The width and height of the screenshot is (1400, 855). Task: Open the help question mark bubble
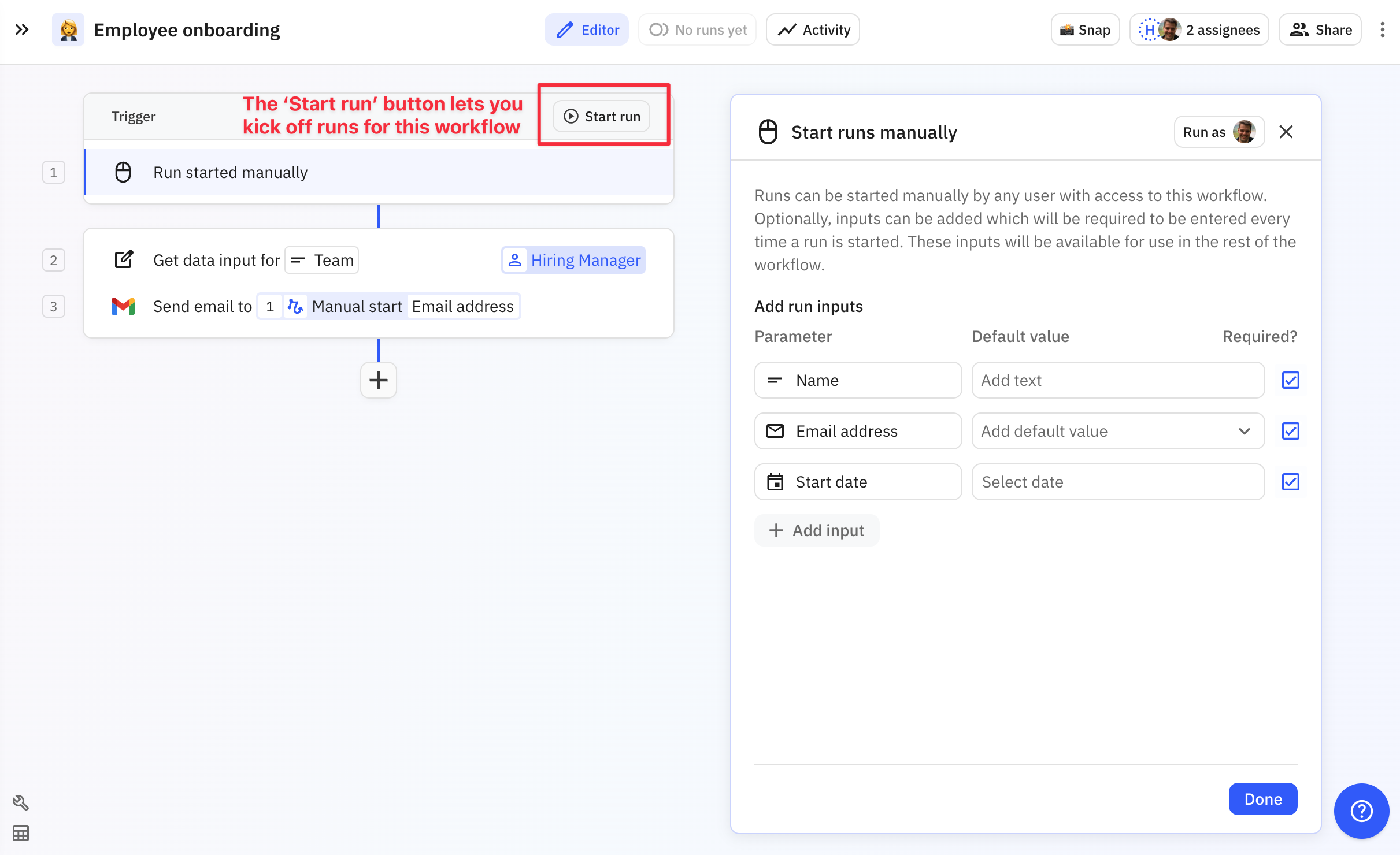pos(1361,811)
